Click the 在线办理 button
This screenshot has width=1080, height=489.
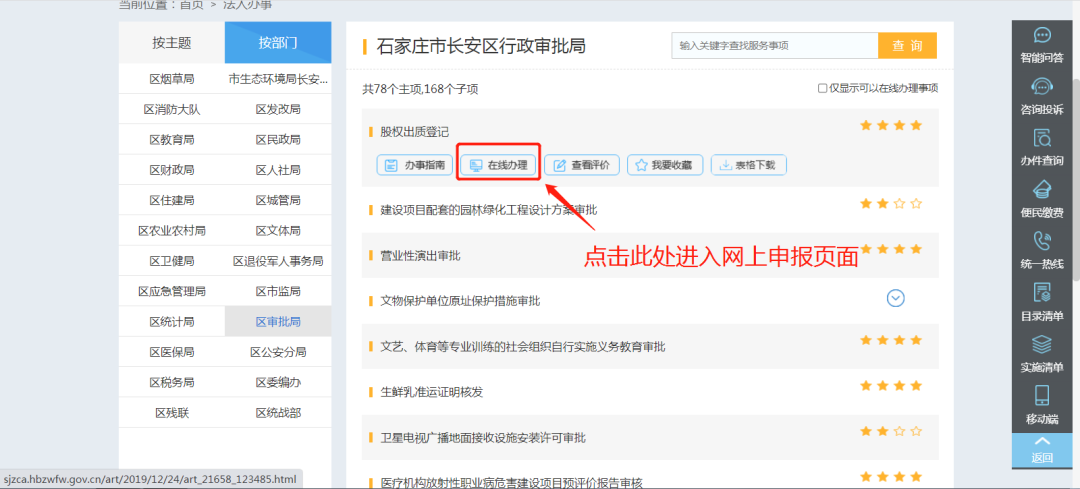[x=498, y=165]
